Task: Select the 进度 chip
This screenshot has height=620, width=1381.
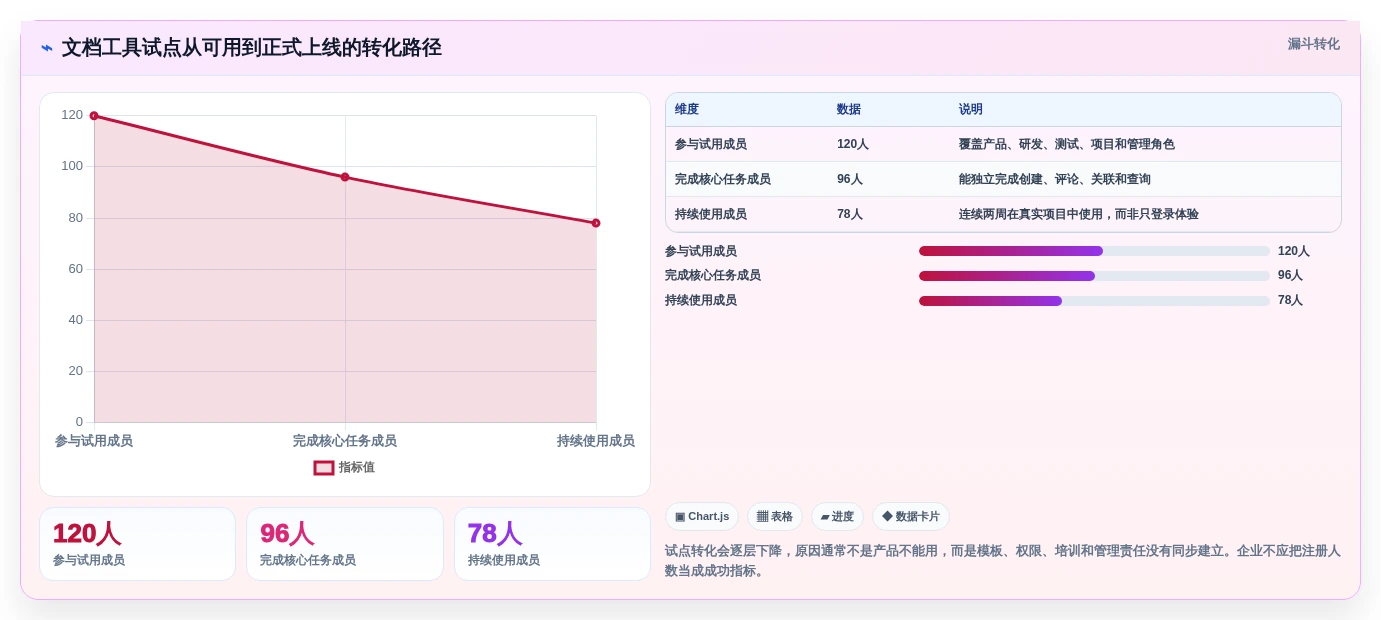Action: coord(837,517)
